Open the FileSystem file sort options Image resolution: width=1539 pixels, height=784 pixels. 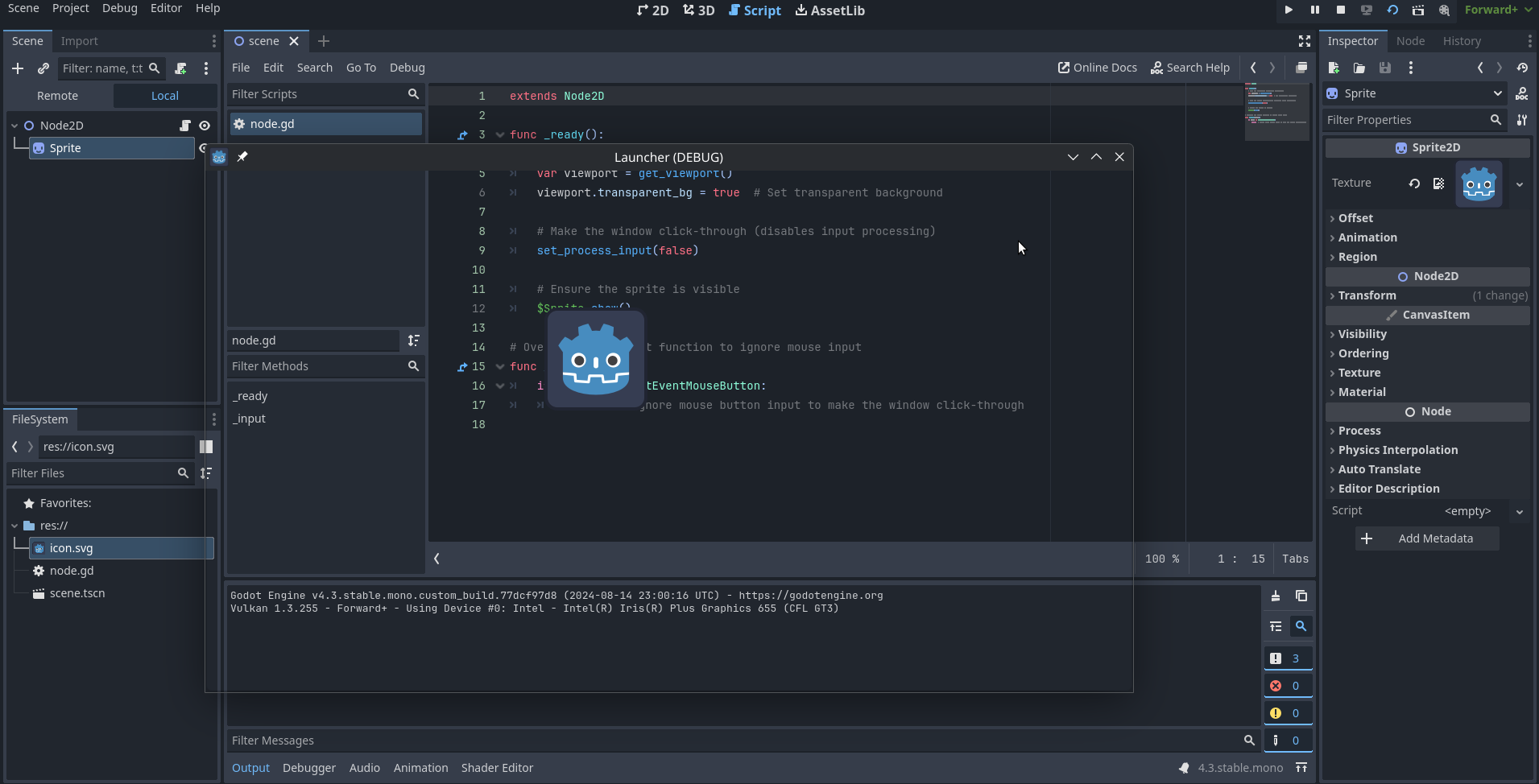pyautogui.click(x=206, y=473)
